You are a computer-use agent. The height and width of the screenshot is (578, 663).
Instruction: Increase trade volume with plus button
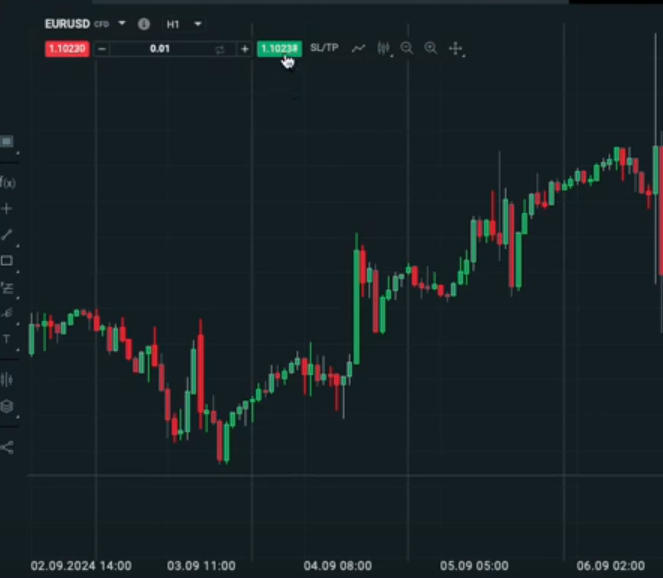coord(244,48)
